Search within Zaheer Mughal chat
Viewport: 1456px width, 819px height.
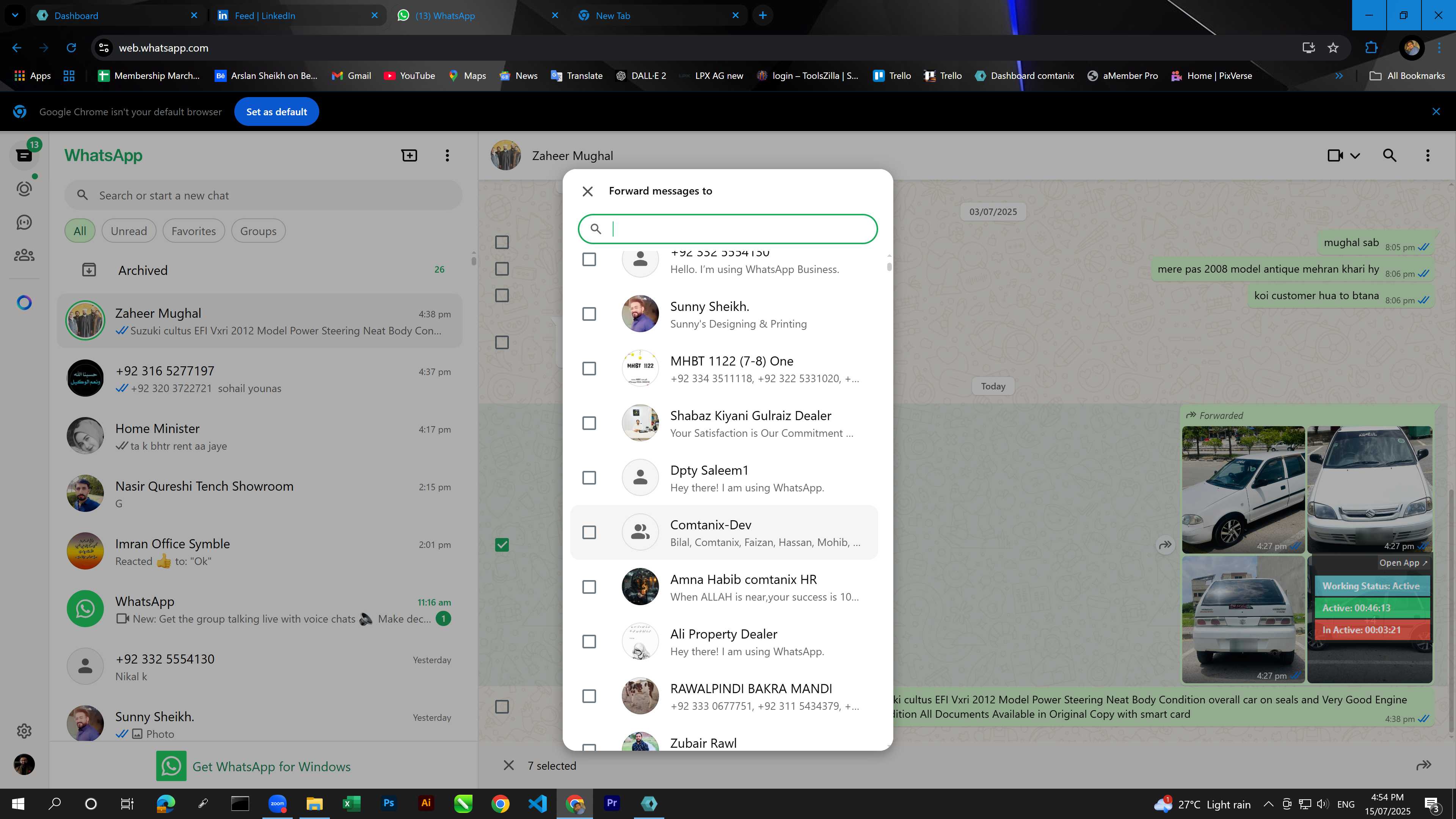pyautogui.click(x=1389, y=155)
